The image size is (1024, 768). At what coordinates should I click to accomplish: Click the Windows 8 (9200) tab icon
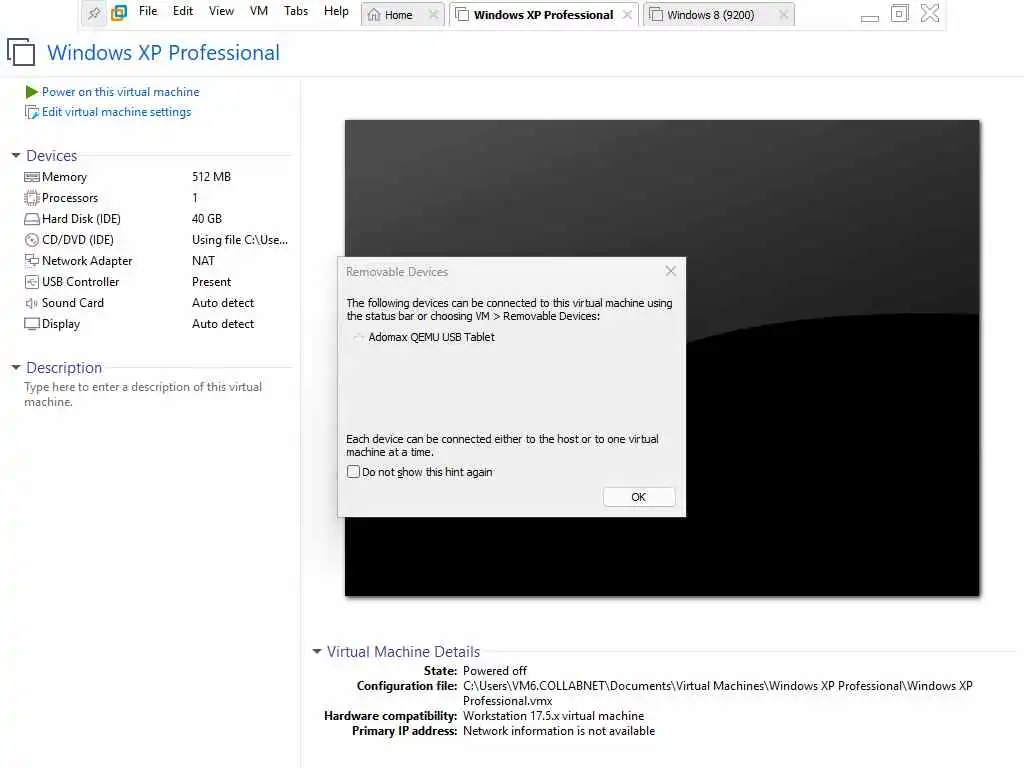click(656, 15)
